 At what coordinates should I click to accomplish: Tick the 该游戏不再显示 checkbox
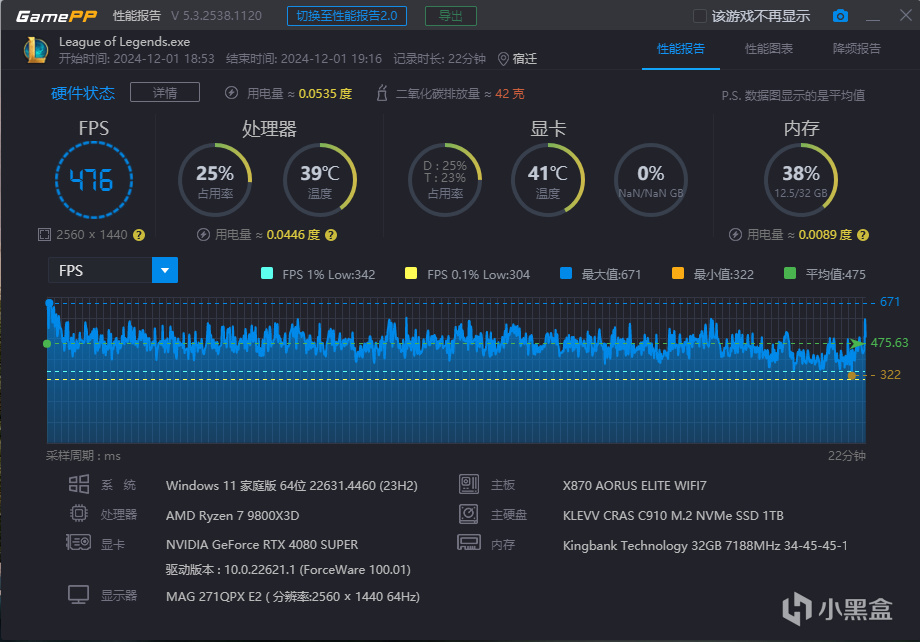click(699, 16)
